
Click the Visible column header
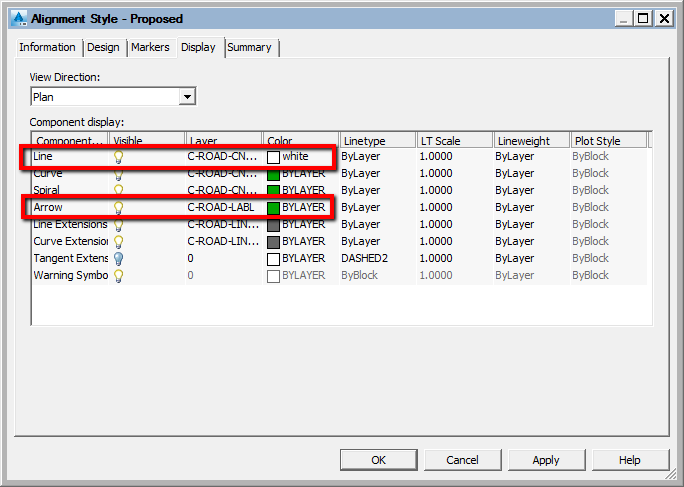coord(147,140)
